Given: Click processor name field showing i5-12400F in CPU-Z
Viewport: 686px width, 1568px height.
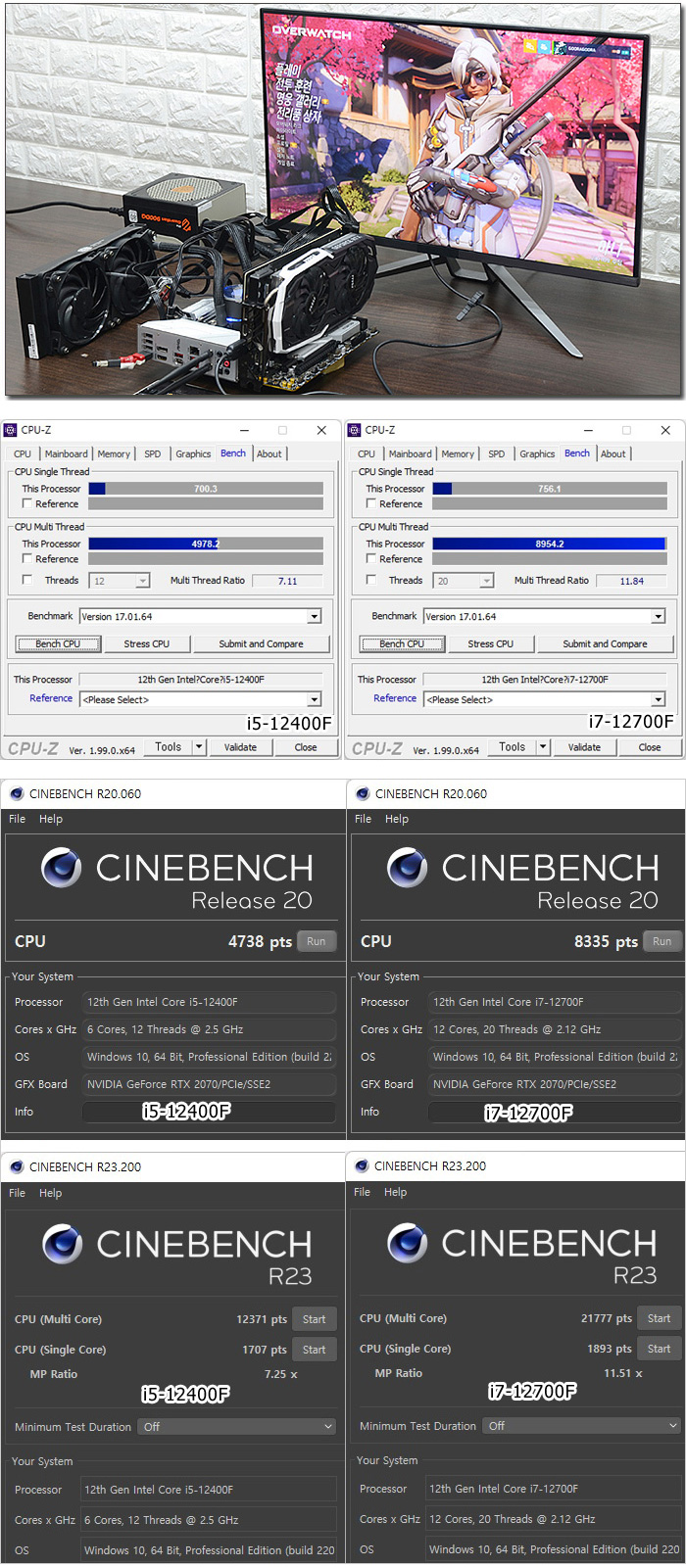Looking at the screenshot, I should click(201, 679).
